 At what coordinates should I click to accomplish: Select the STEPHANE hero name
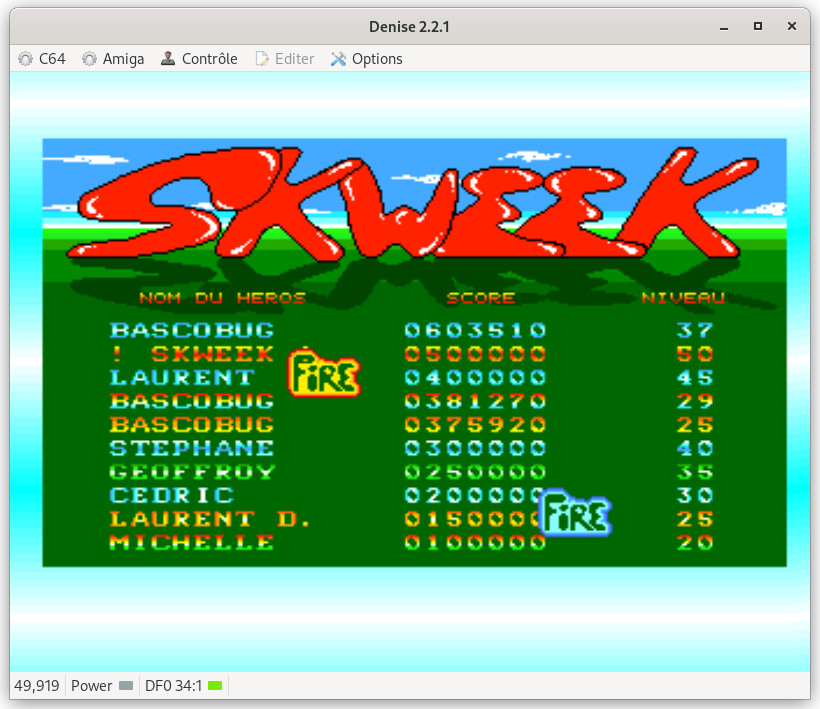click(192, 448)
